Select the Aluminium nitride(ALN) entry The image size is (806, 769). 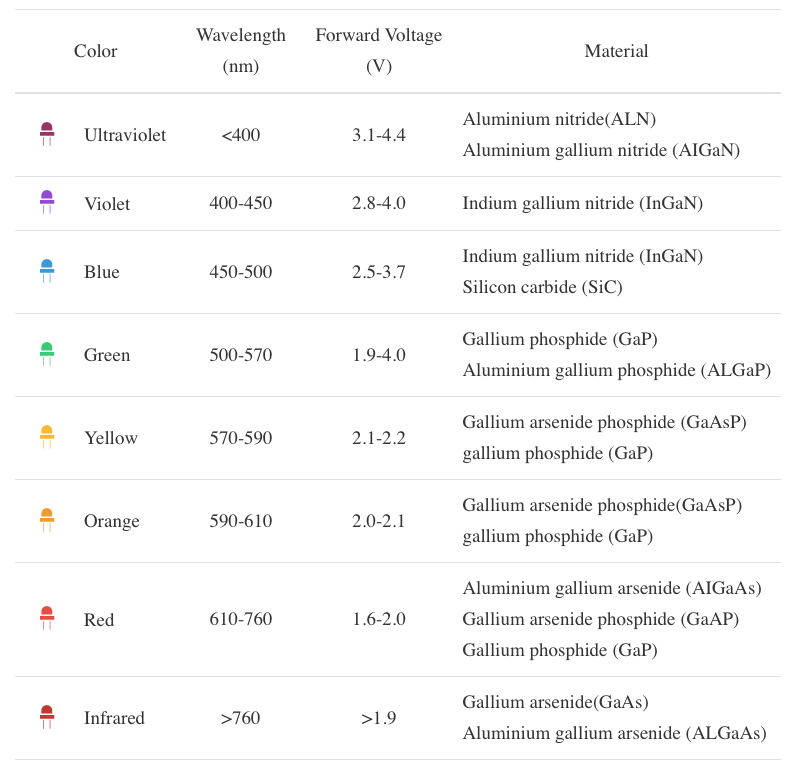pos(559,119)
